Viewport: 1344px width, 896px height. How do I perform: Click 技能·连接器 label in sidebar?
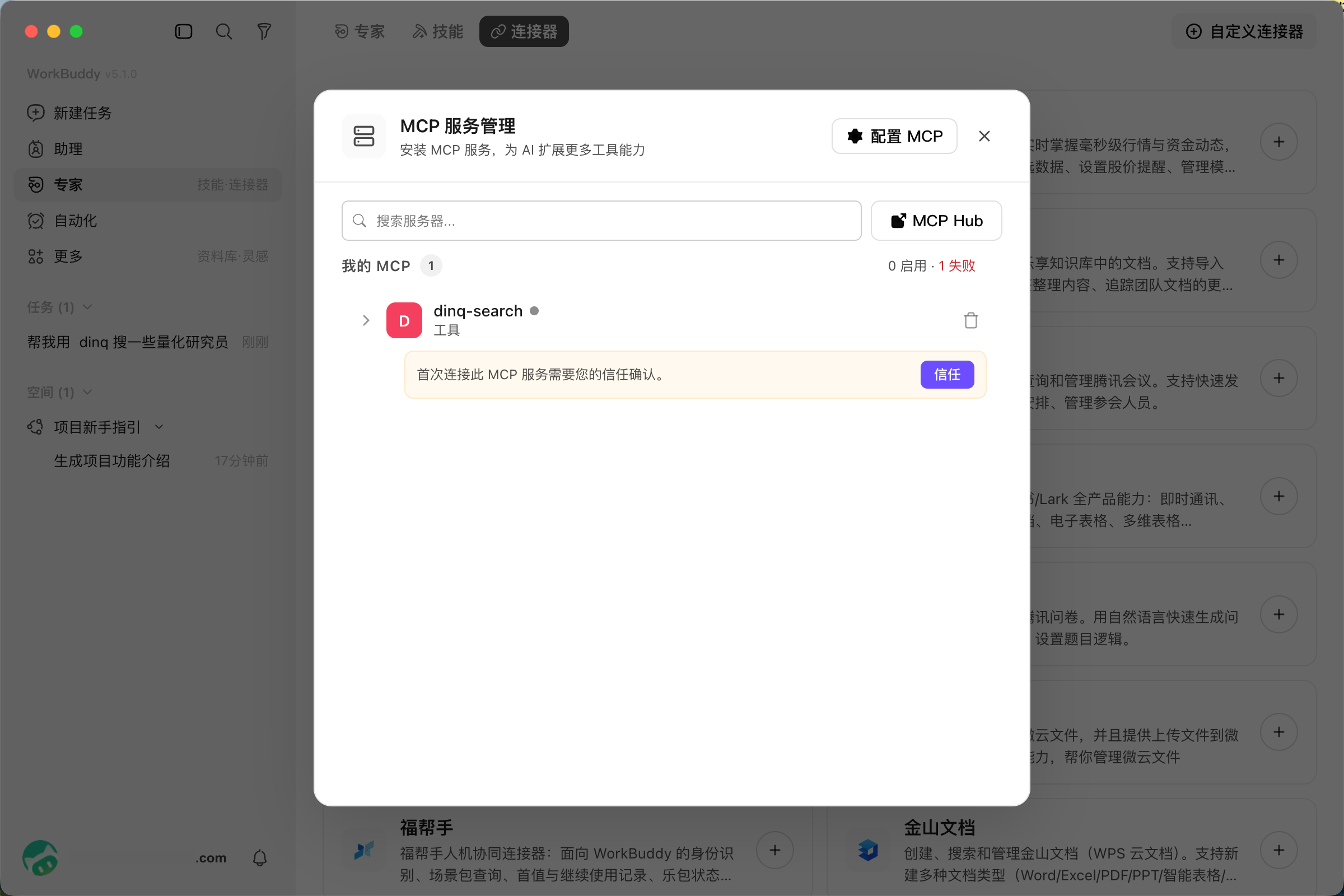[x=232, y=185]
